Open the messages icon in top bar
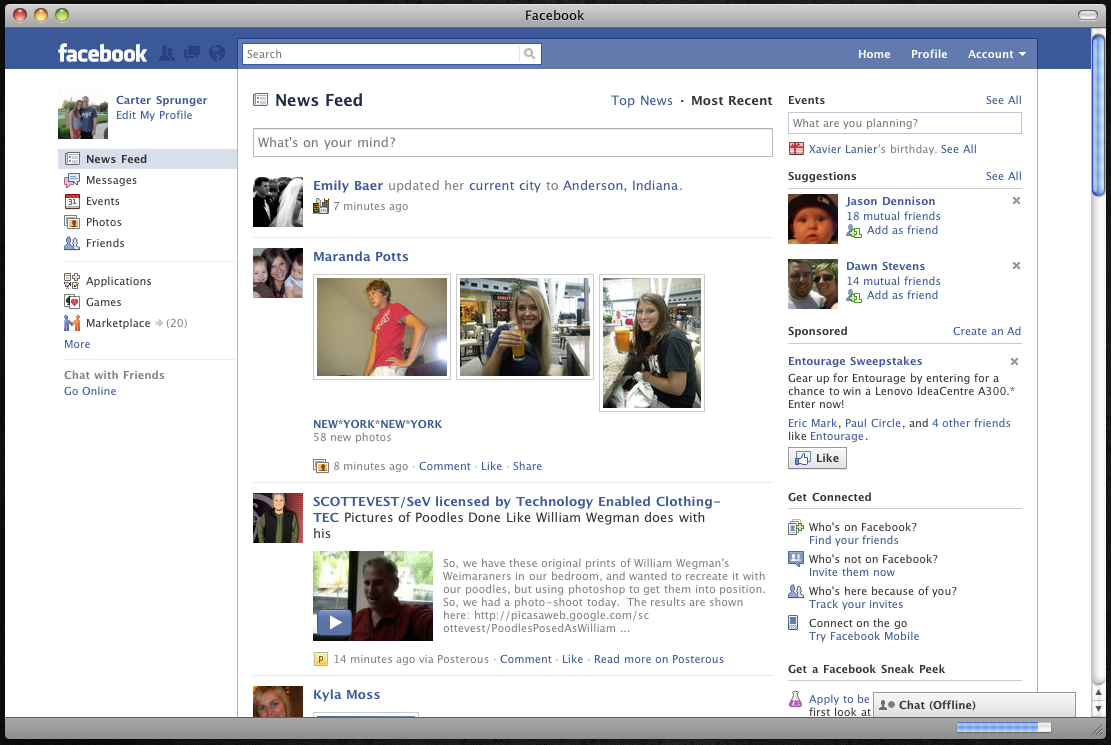Screen dimensions: 1111x745 pyautogui.click(x=192, y=54)
